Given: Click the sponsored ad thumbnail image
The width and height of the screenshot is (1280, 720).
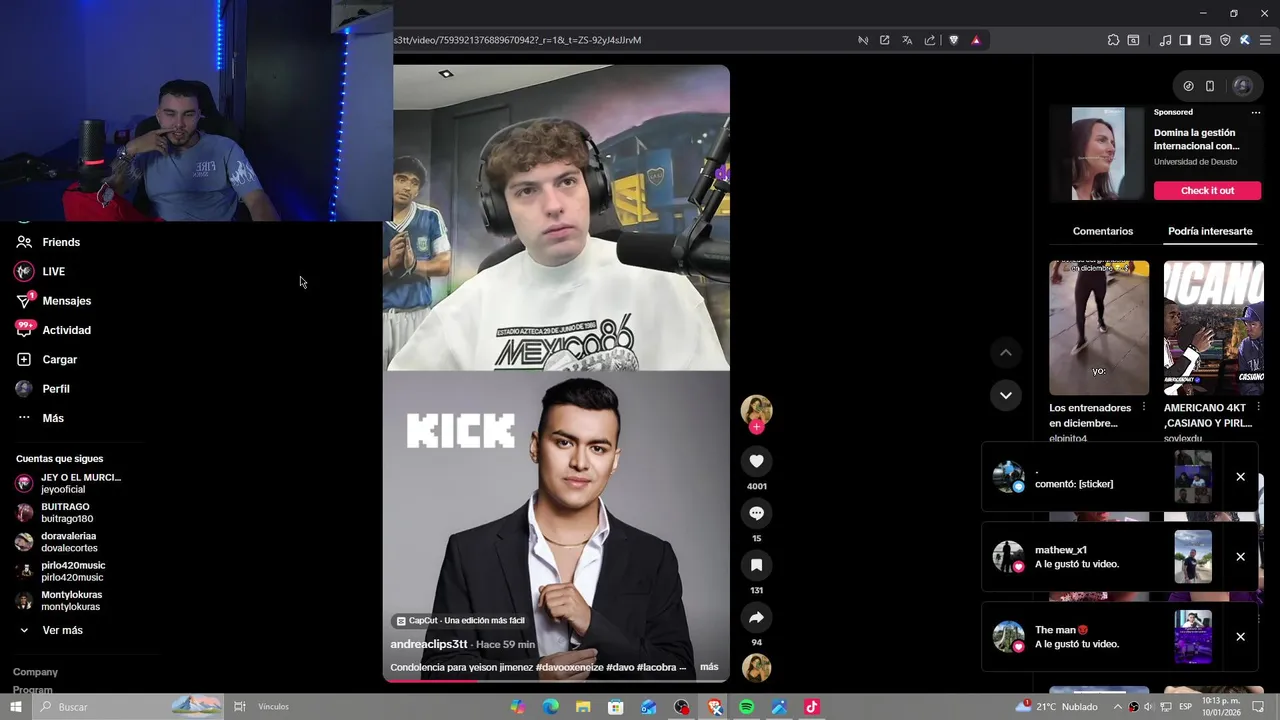Looking at the screenshot, I should 1098,154.
